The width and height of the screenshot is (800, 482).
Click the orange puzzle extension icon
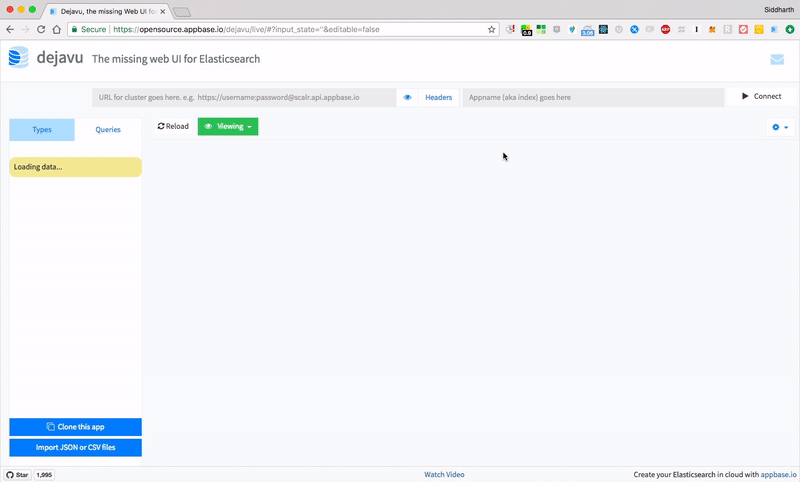[x=712, y=30]
